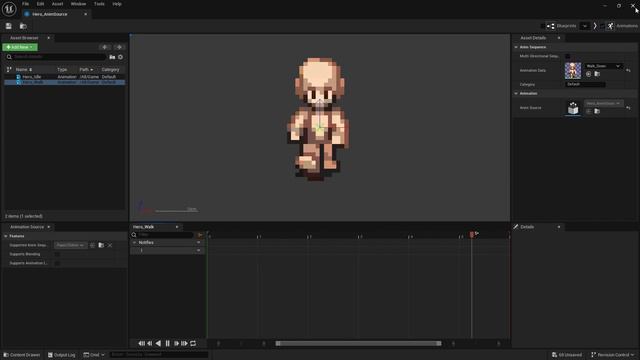640x360 pixels.
Task: Toggle the Multi-Directional Sequence checkbox
Action: click(x=568, y=56)
